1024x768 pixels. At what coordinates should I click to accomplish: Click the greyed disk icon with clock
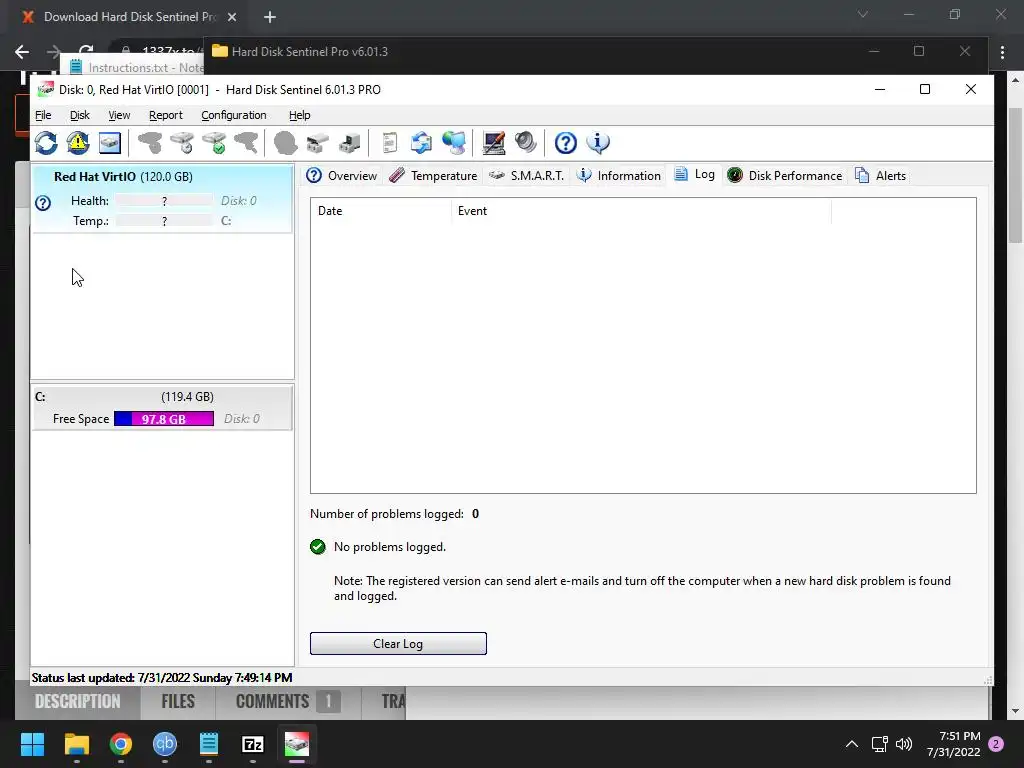pos(183,143)
